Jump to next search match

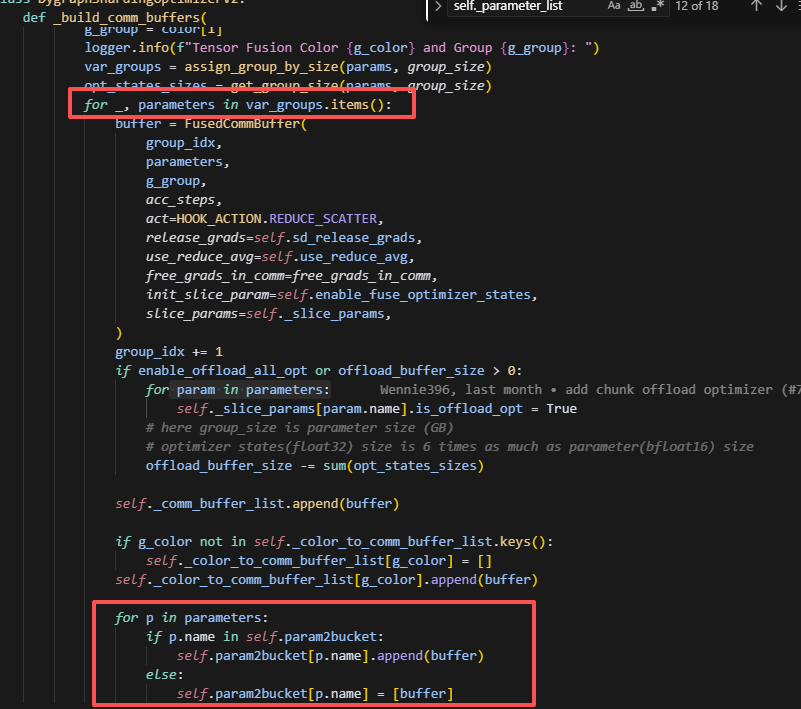point(781,6)
